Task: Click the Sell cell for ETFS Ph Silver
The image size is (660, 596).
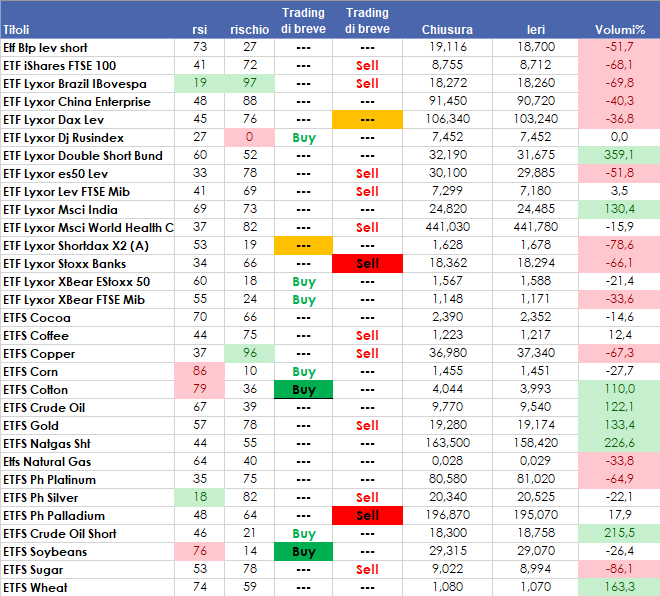Action: tap(367, 498)
